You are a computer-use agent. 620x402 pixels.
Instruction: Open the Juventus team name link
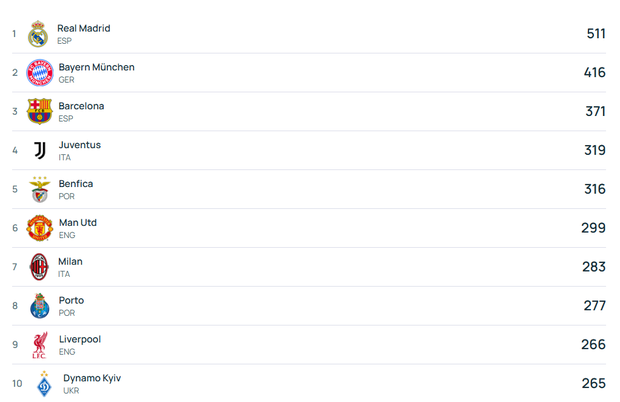(x=79, y=145)
